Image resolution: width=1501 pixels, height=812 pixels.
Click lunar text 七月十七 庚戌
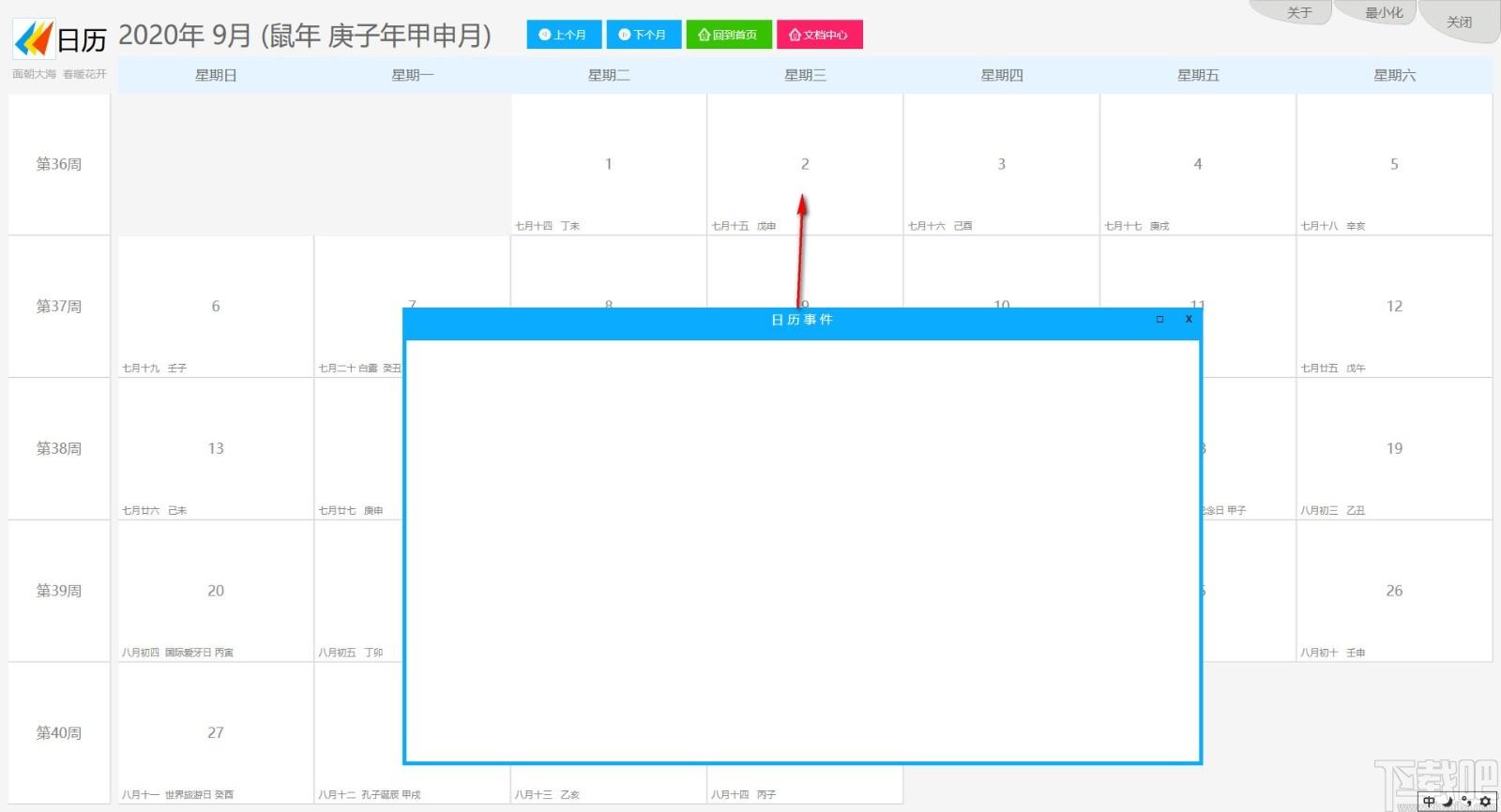pyautogui.click(x=1137, y=226)
